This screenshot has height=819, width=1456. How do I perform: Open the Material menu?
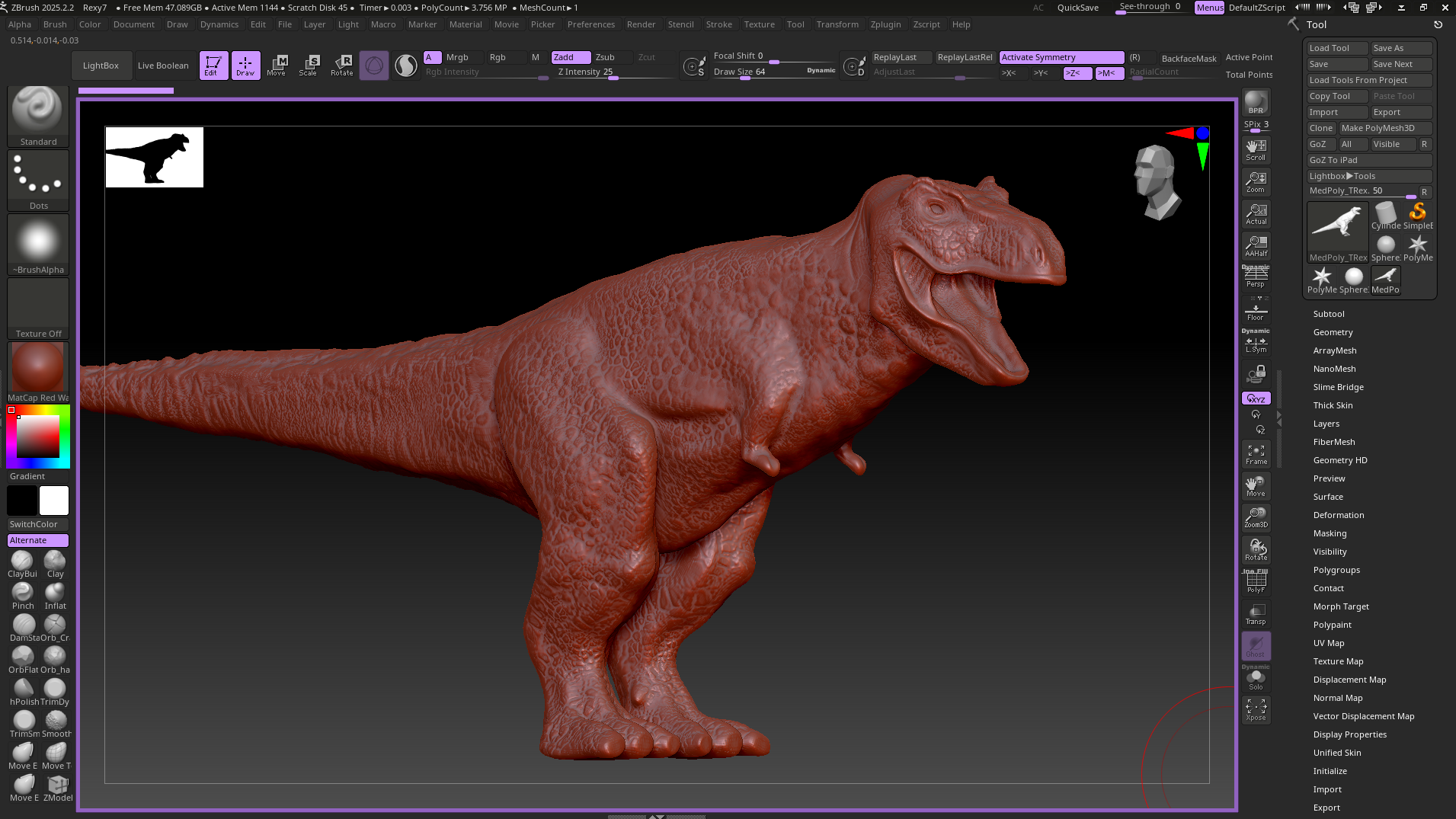coord(465,24)
